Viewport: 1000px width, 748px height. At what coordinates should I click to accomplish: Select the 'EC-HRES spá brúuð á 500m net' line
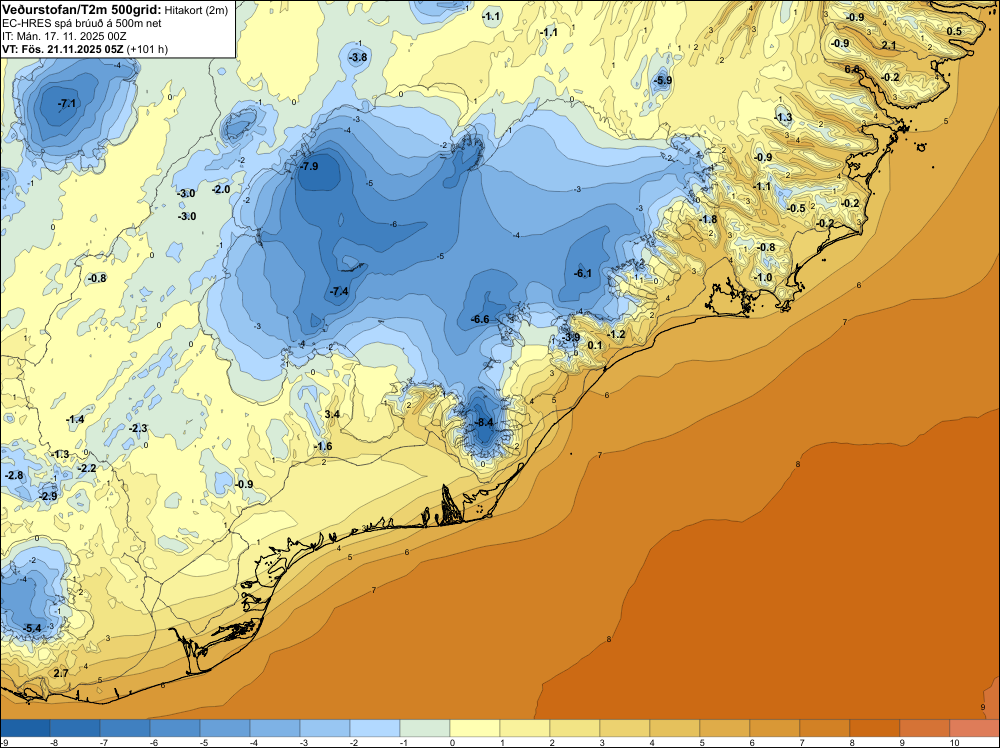(x=82, y=24)
